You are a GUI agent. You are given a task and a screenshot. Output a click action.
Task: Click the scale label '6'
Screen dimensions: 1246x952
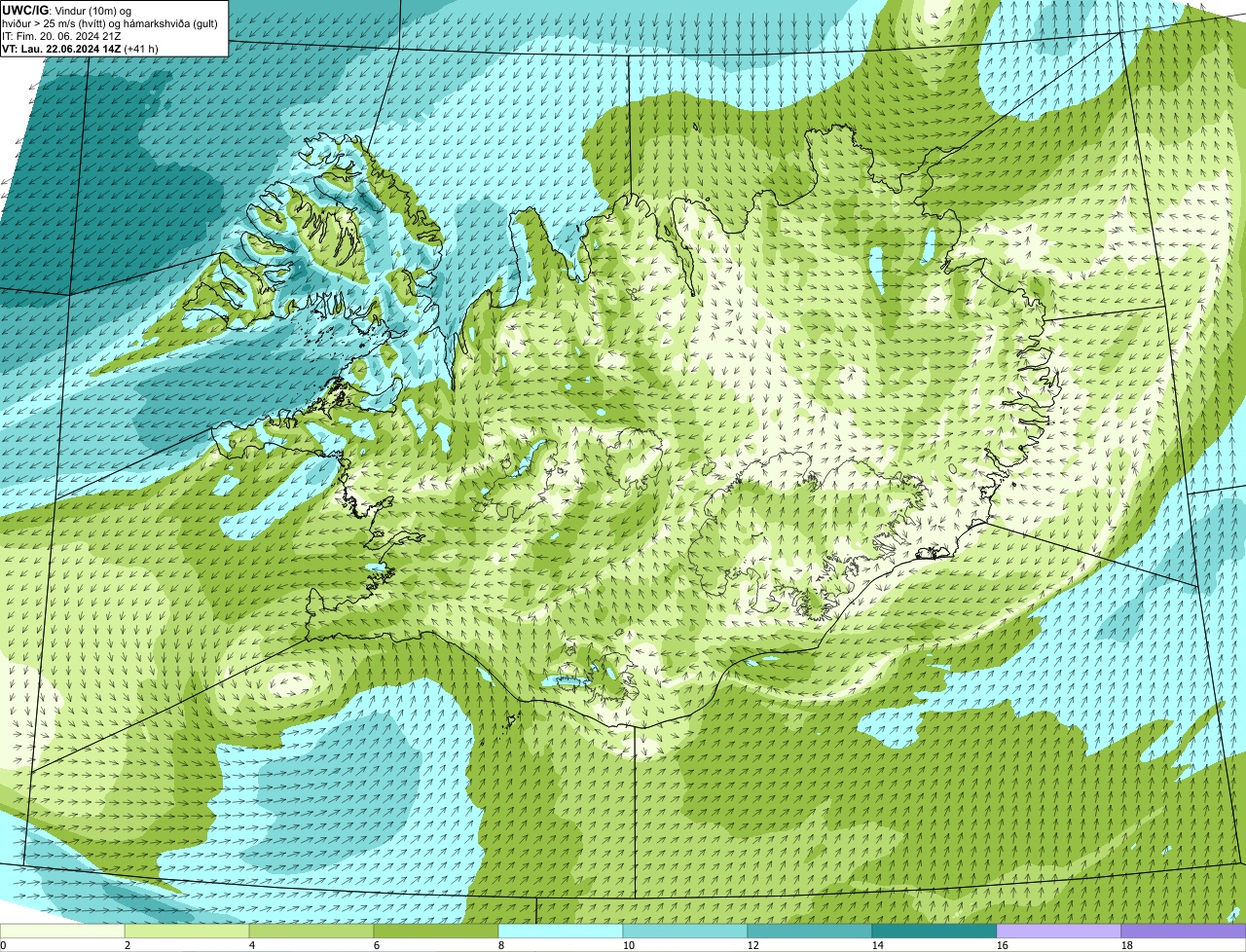pyautogui.click(x=377, y=945)
